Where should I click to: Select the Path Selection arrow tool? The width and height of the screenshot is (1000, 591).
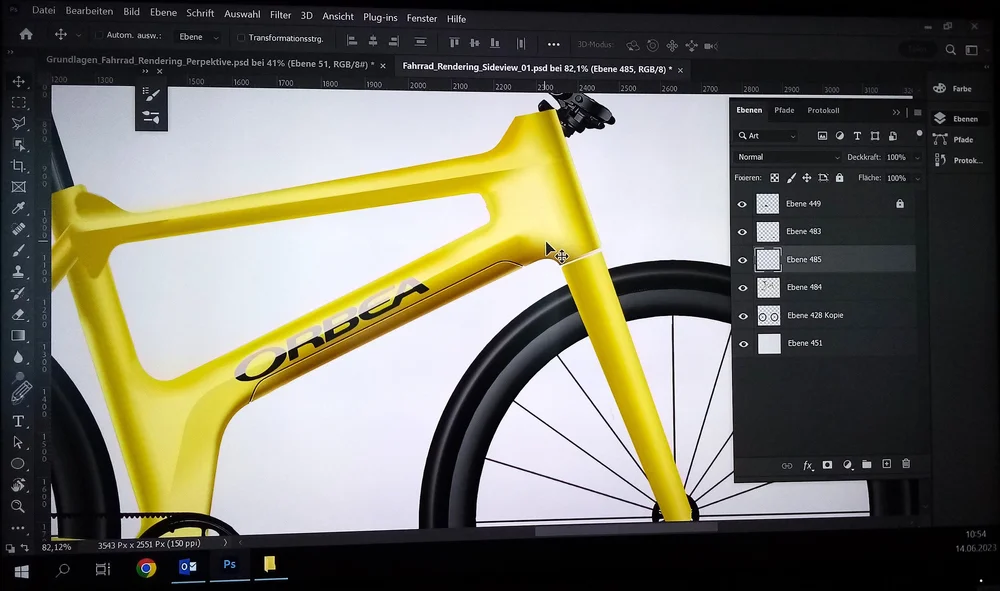point(18,442)
